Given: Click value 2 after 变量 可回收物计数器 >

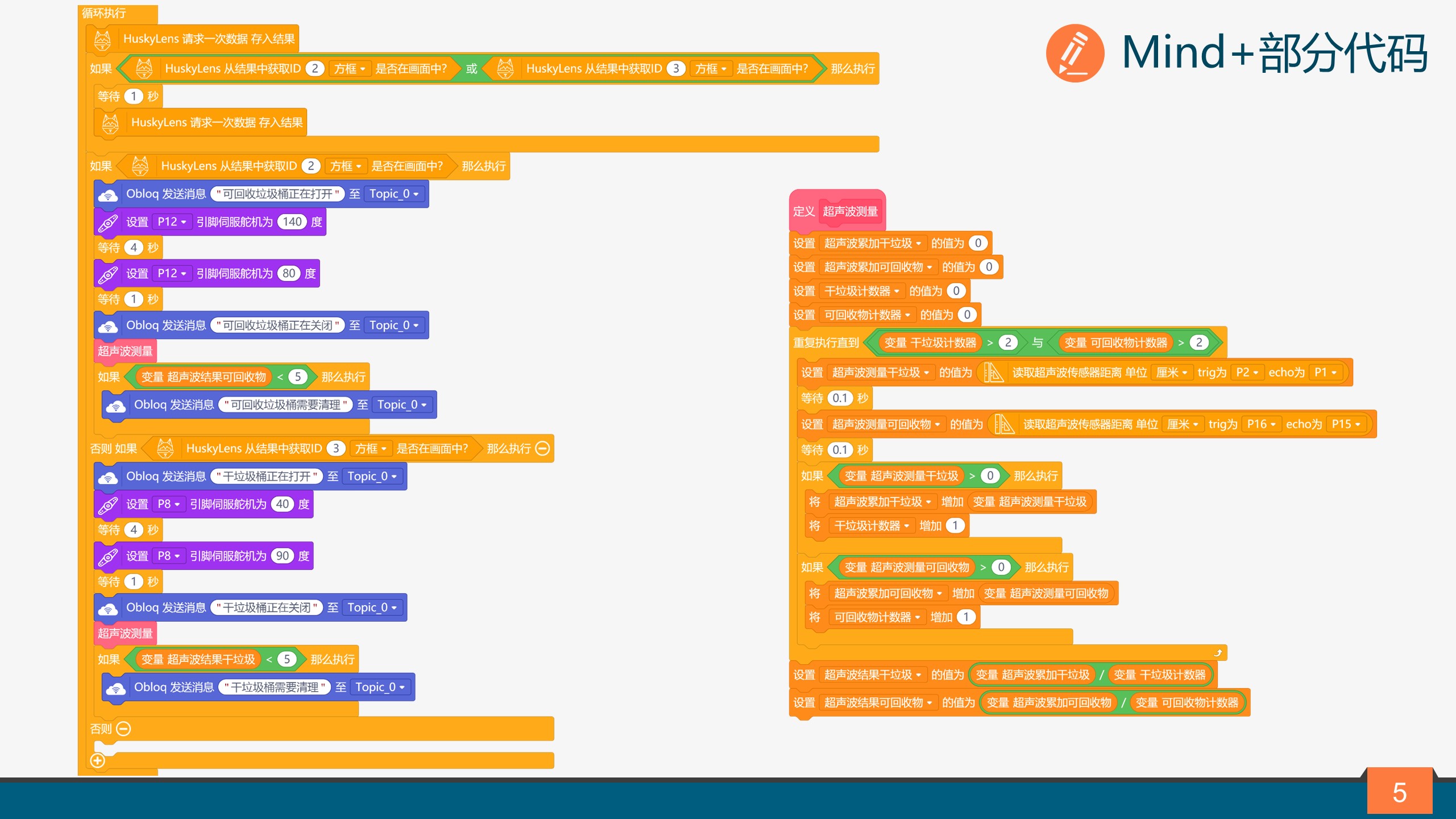Looking at the screenshot, I should click(1199, 343).
